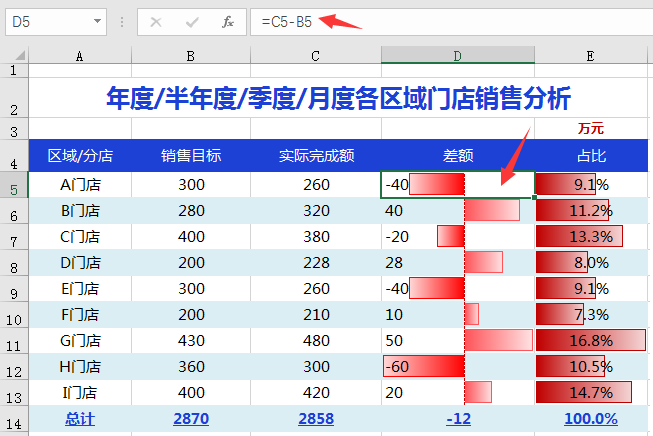
Task: Select the 13.3% ratio cell
Action: click(591, 237)
